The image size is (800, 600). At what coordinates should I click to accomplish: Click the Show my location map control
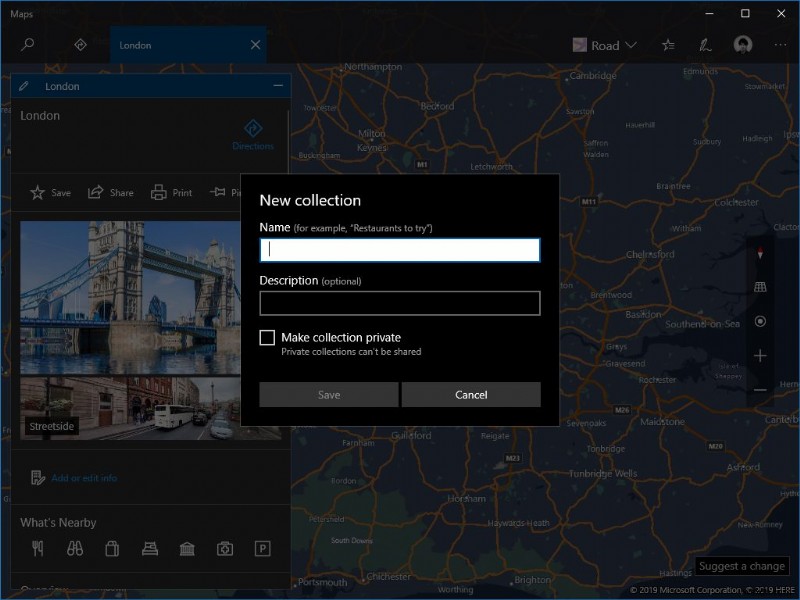point(758,321)
